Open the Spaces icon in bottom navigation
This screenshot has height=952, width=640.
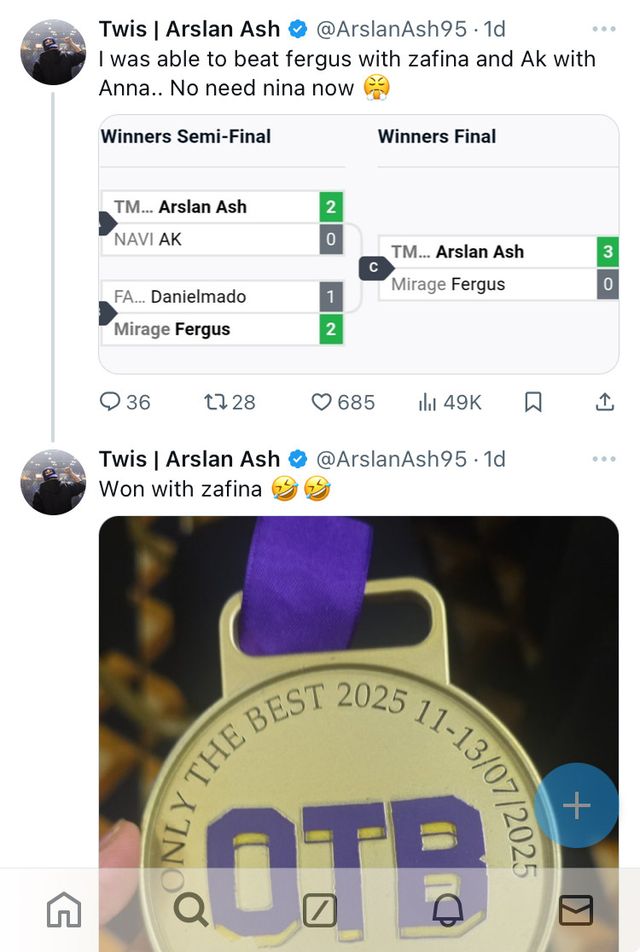(320, 911)
